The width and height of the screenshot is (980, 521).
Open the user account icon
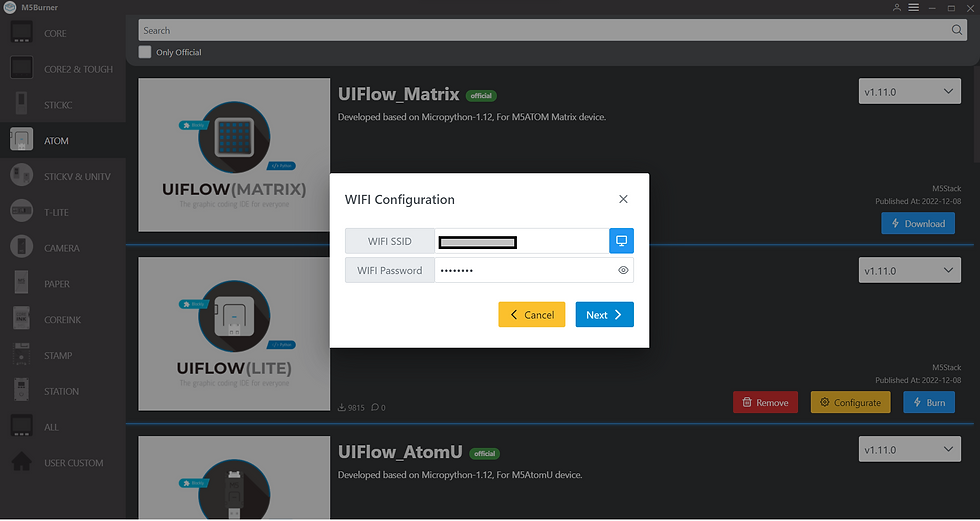(x=897, y=7)
